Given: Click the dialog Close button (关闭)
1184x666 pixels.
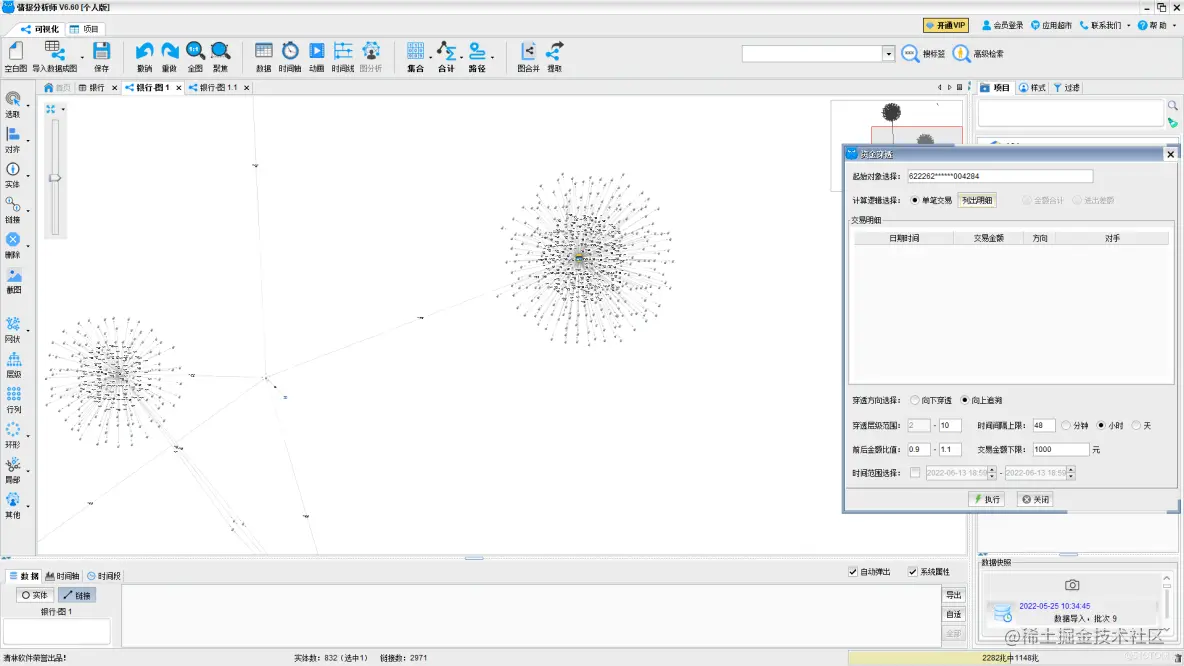Looking at the screenshot, I should (1034, 499).
